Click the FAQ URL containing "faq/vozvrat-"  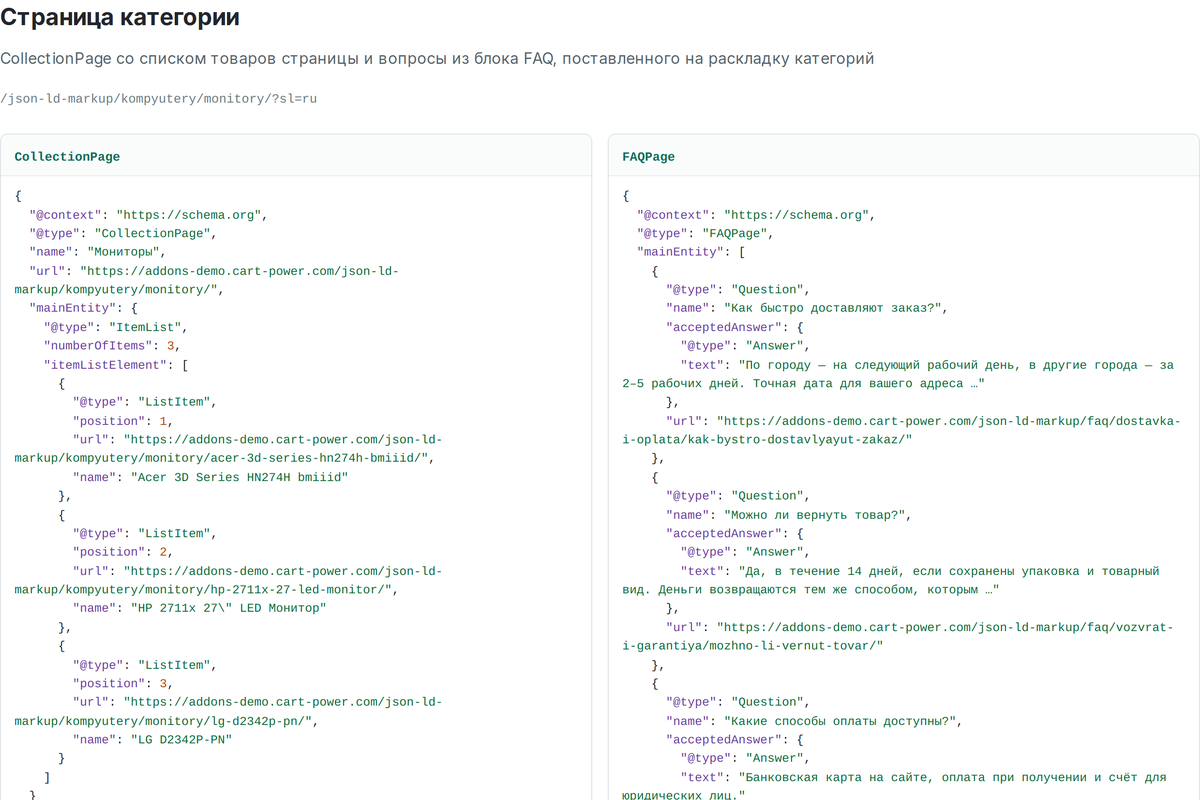898,637
